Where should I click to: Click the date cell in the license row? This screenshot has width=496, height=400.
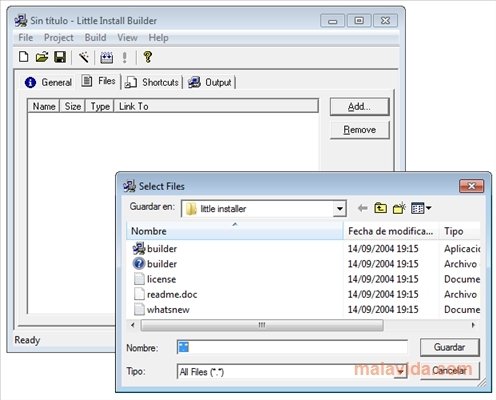click(383, 279)
